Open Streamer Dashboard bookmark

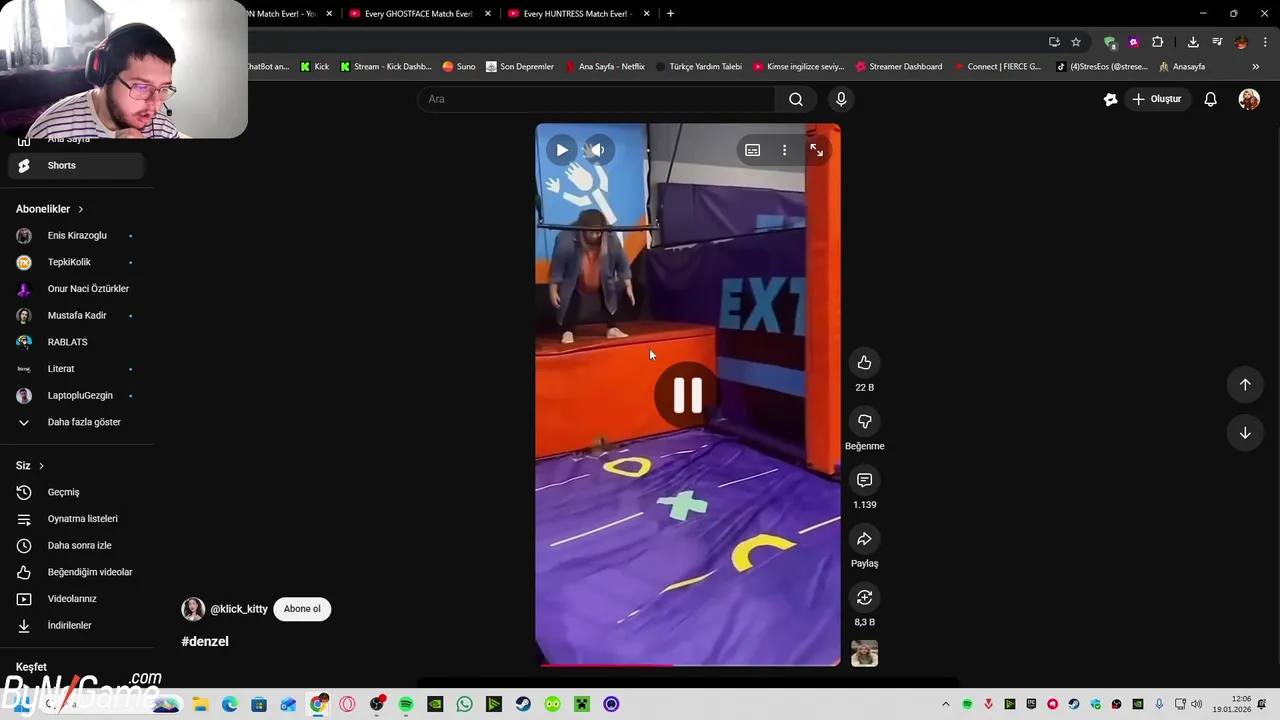click(899, 67)
